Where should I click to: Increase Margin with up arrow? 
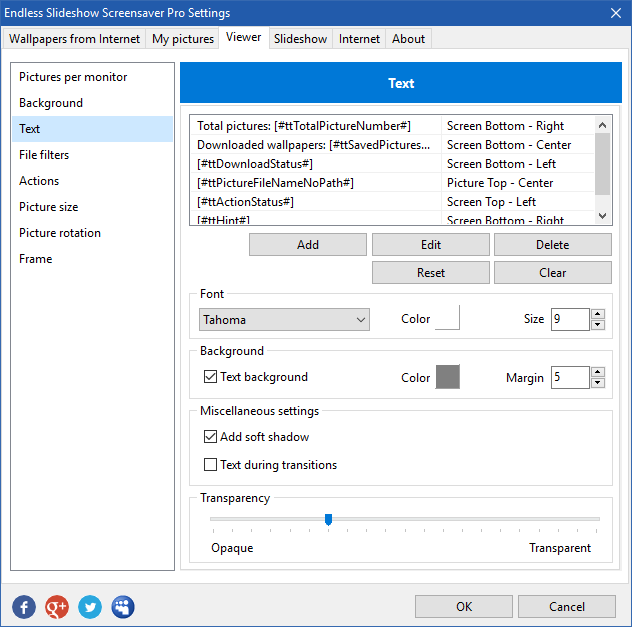pos(598,372)
